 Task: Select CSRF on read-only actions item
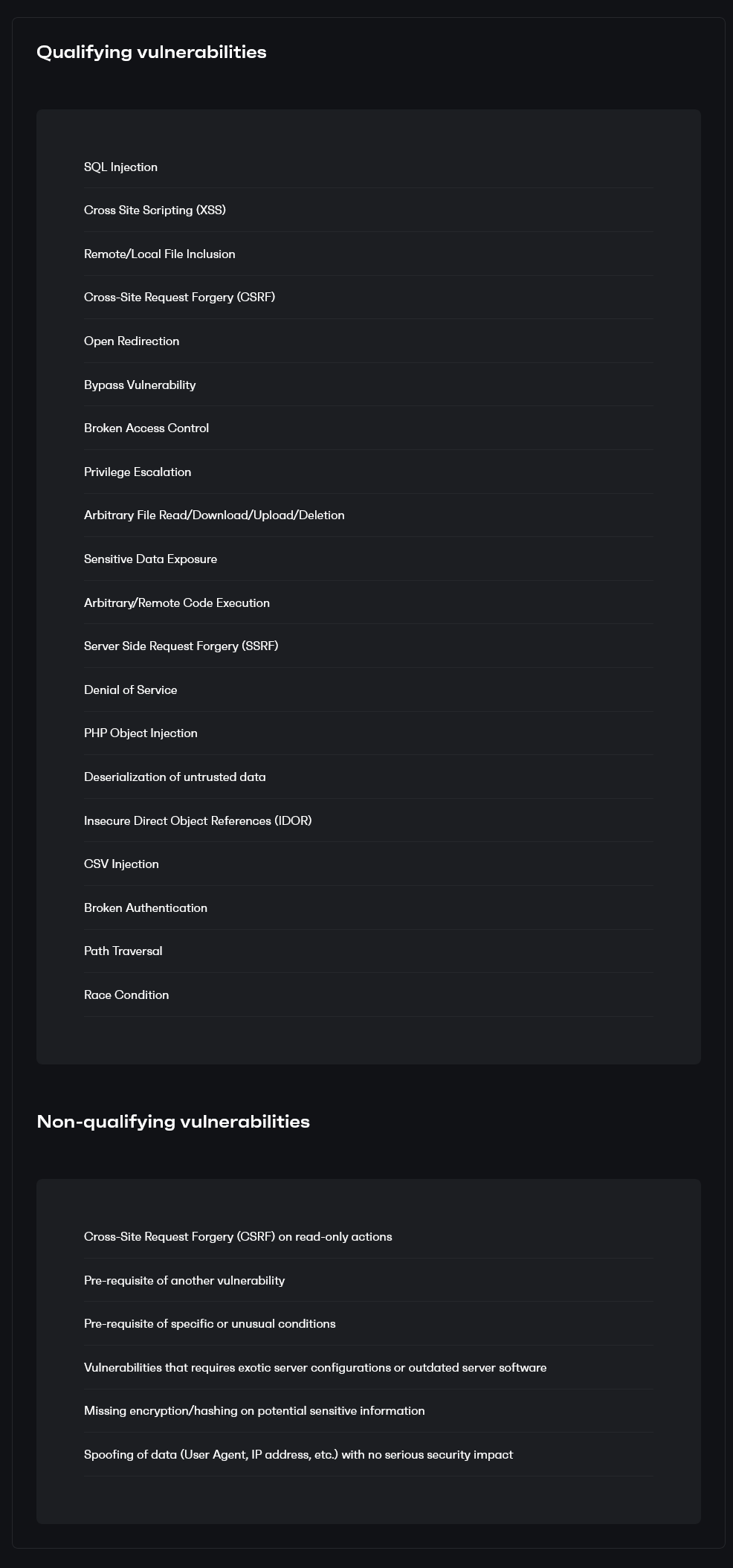(x=369, y=1236)
